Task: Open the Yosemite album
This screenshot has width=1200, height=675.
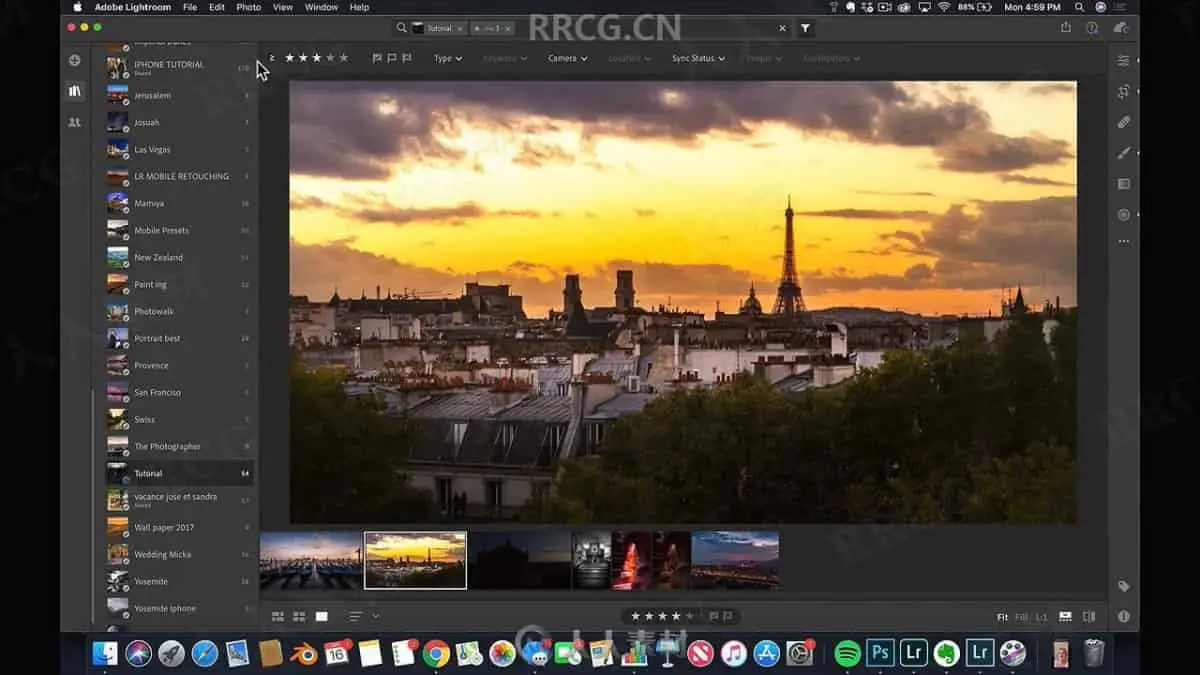Action: pyautogui.click(x=151, y=581)
